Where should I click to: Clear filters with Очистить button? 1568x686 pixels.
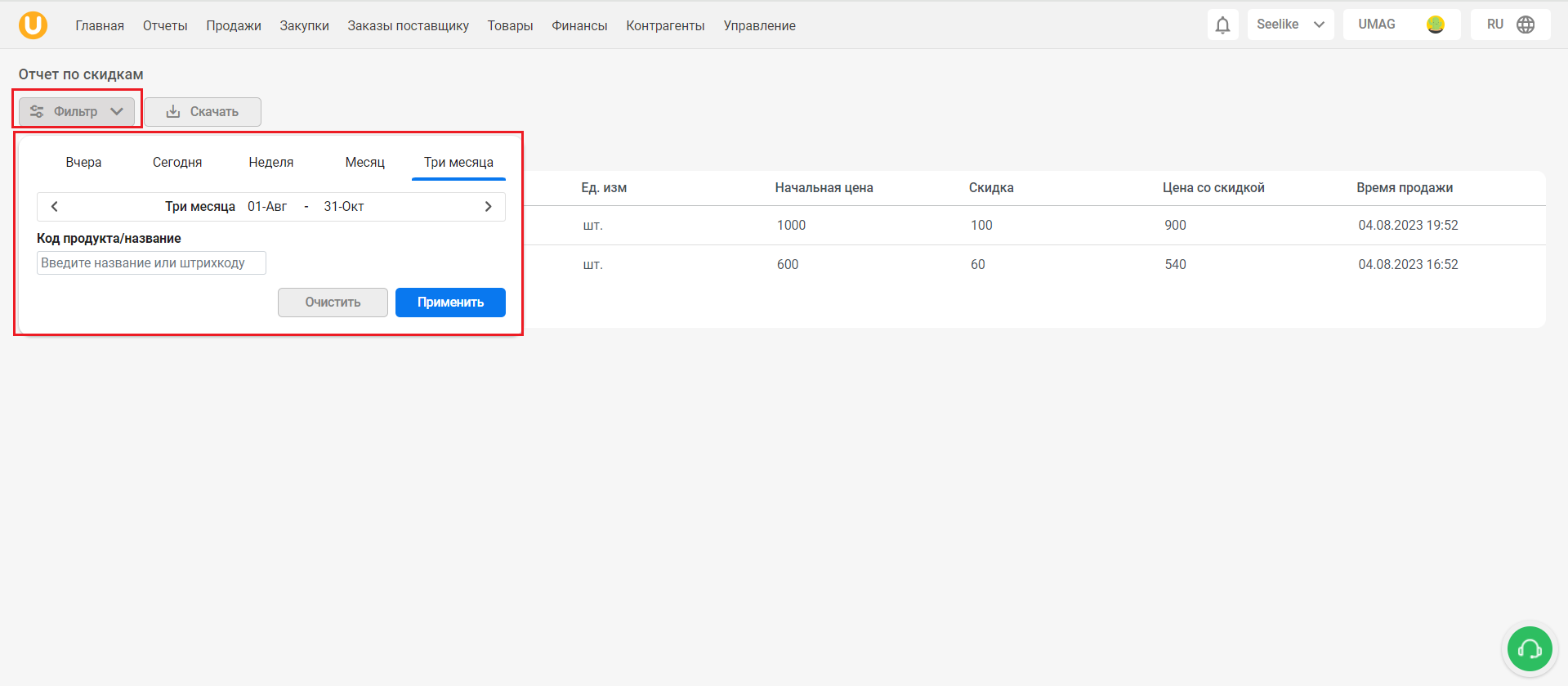[333, 303]
